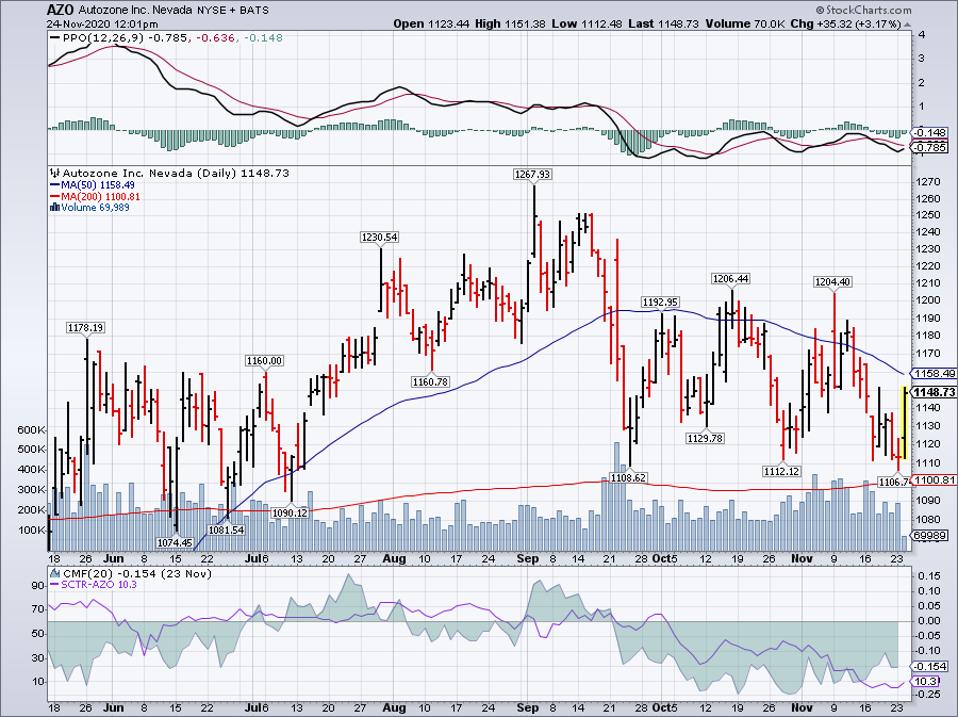
Task: Click the 1090.12 low price label
Action: [290, 513]
